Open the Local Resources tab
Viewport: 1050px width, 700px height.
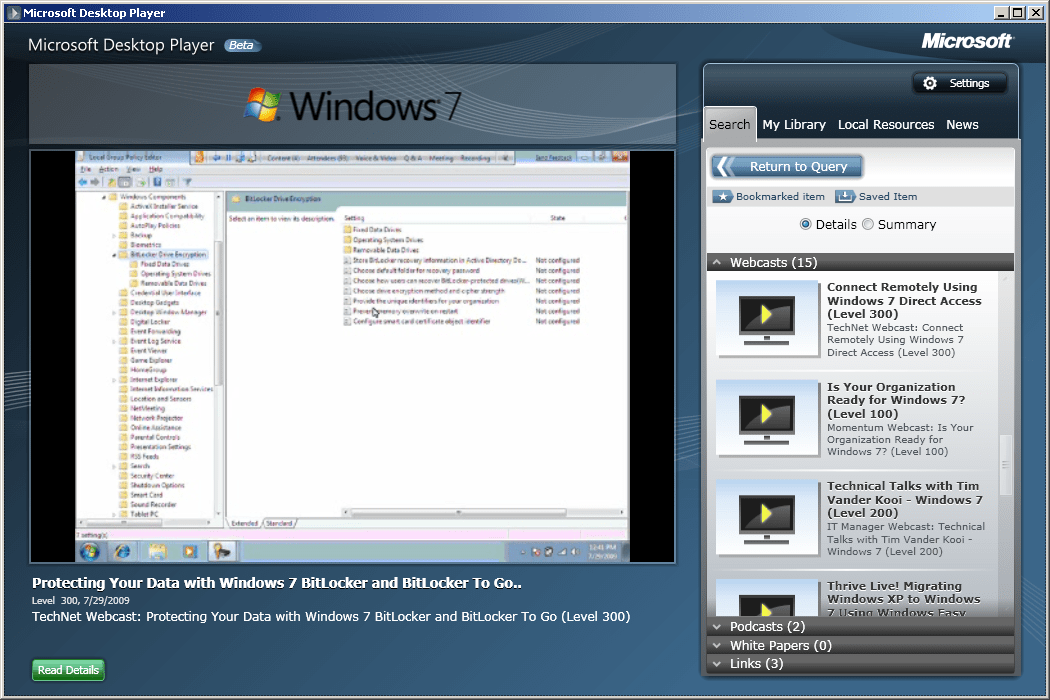pos(886,125)
